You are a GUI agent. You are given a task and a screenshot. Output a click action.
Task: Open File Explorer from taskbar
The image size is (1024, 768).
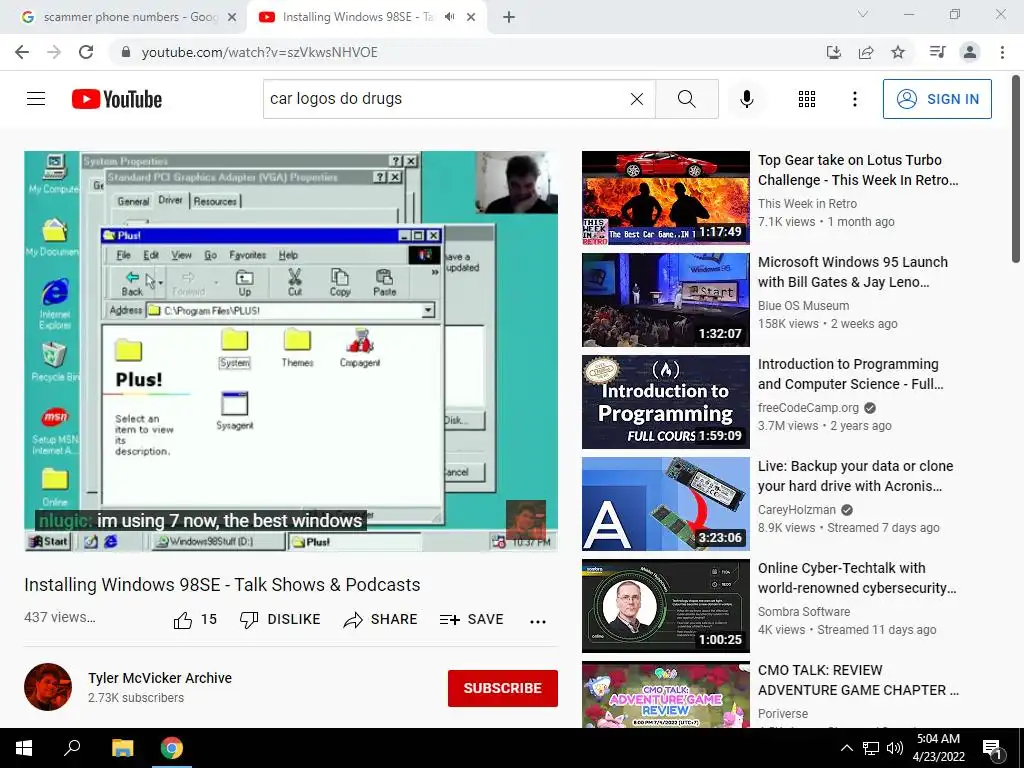point(122,748)
